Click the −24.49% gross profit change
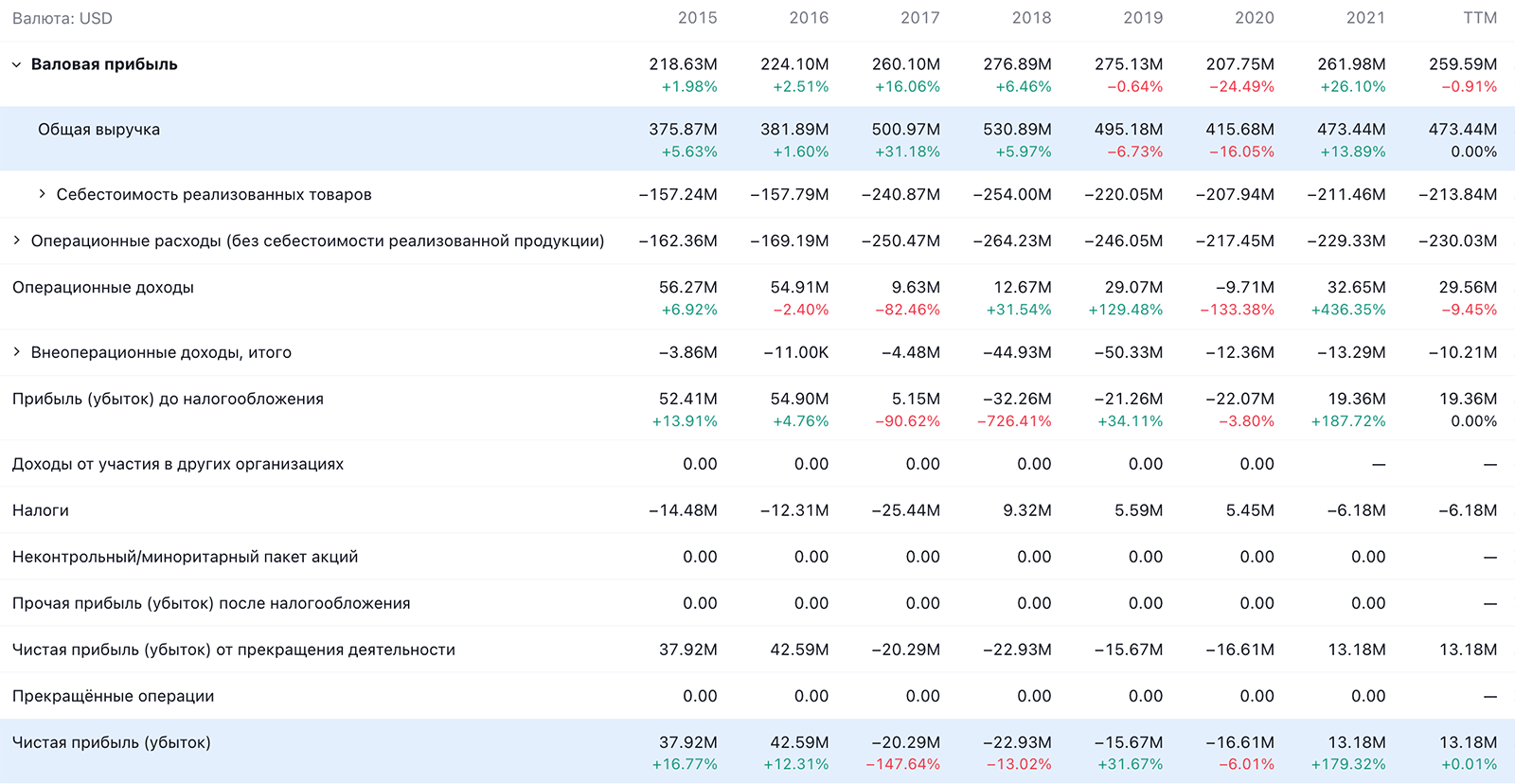 [x=1241, y=86]
